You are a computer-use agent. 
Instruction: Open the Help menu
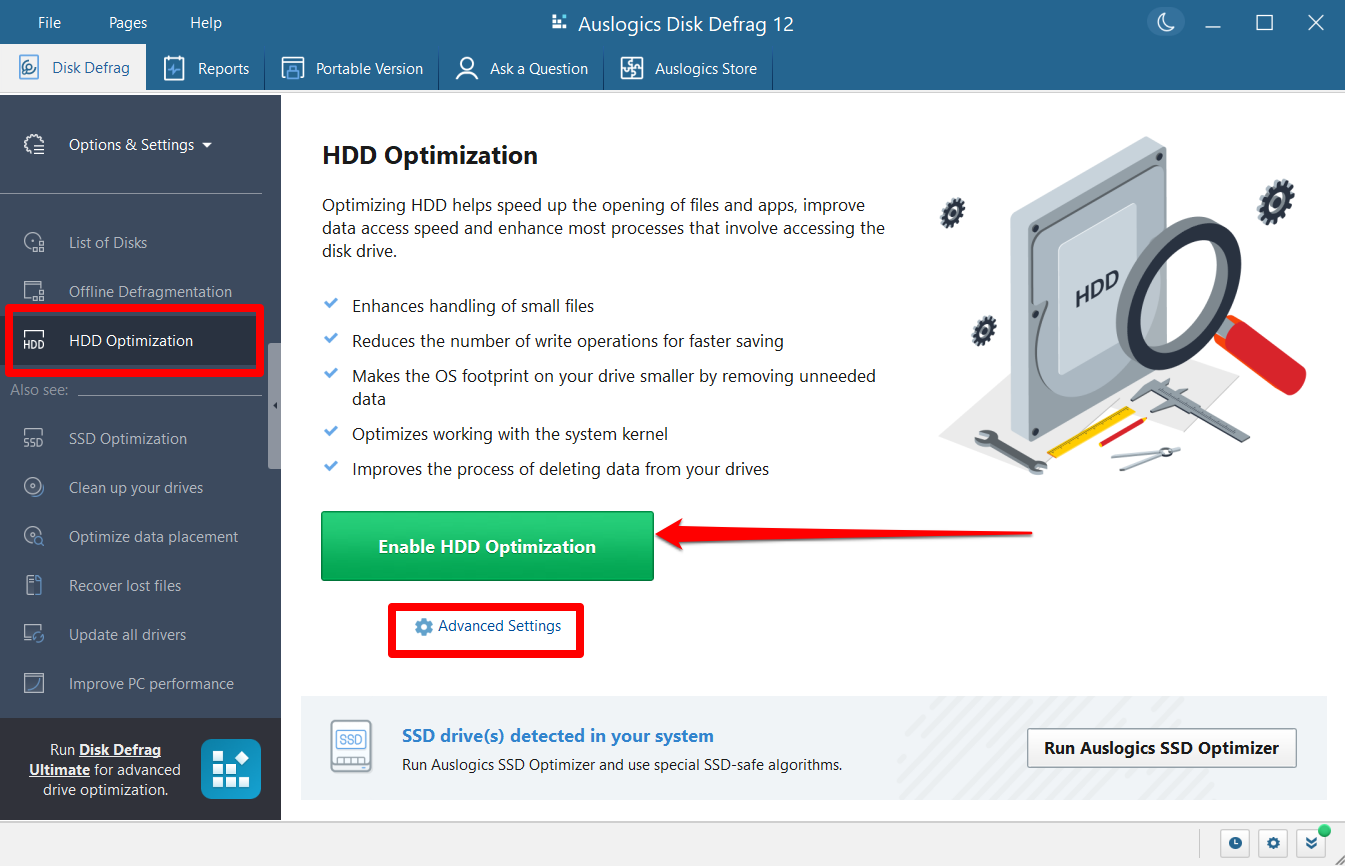pyautogui.click(x=206, y=22)
